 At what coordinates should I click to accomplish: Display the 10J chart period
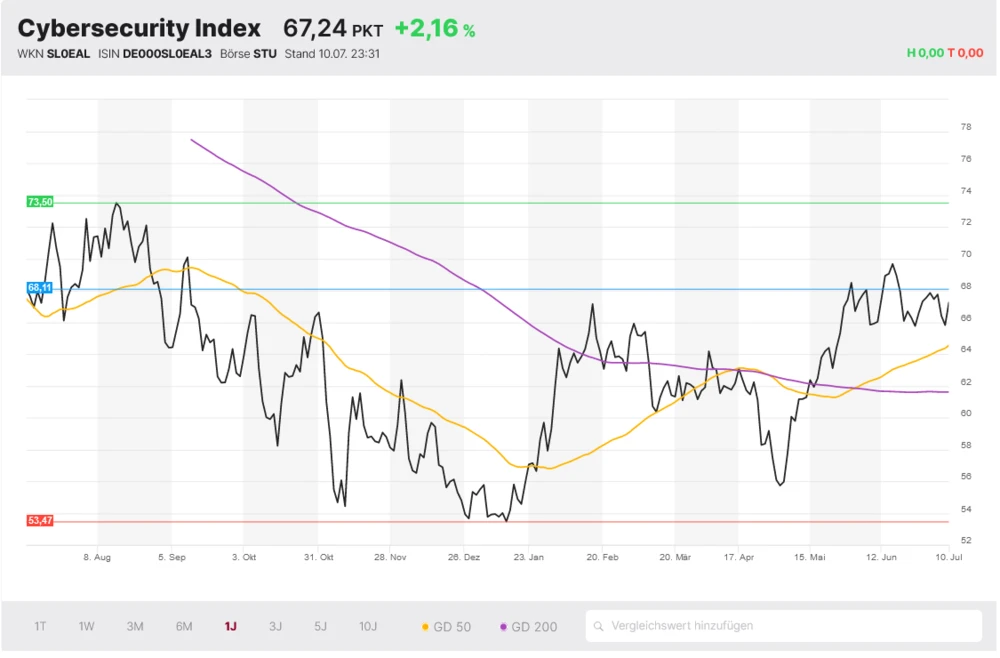(368, 627)
